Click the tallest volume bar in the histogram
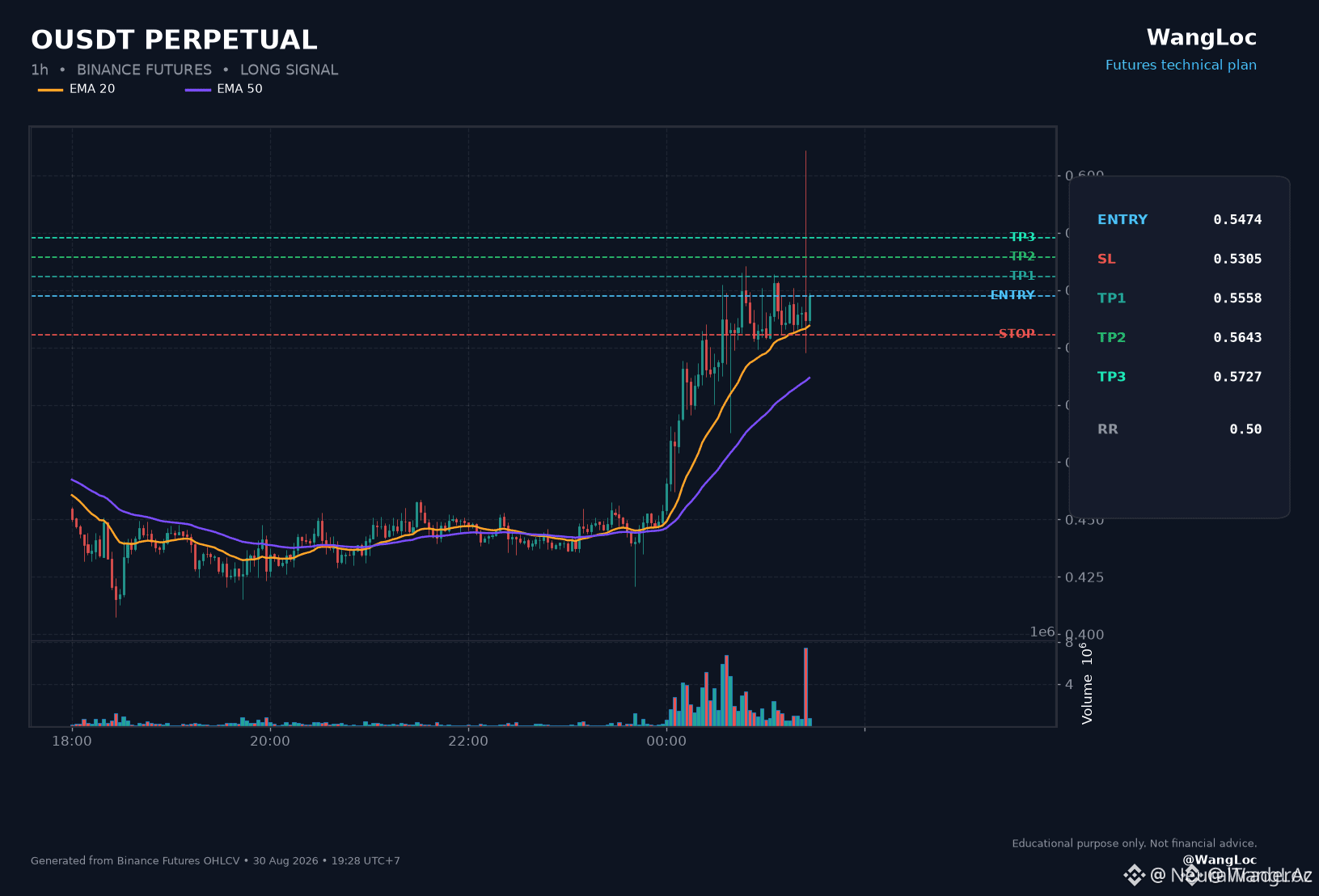This screenshot has width=1319, height=896. 805,687
